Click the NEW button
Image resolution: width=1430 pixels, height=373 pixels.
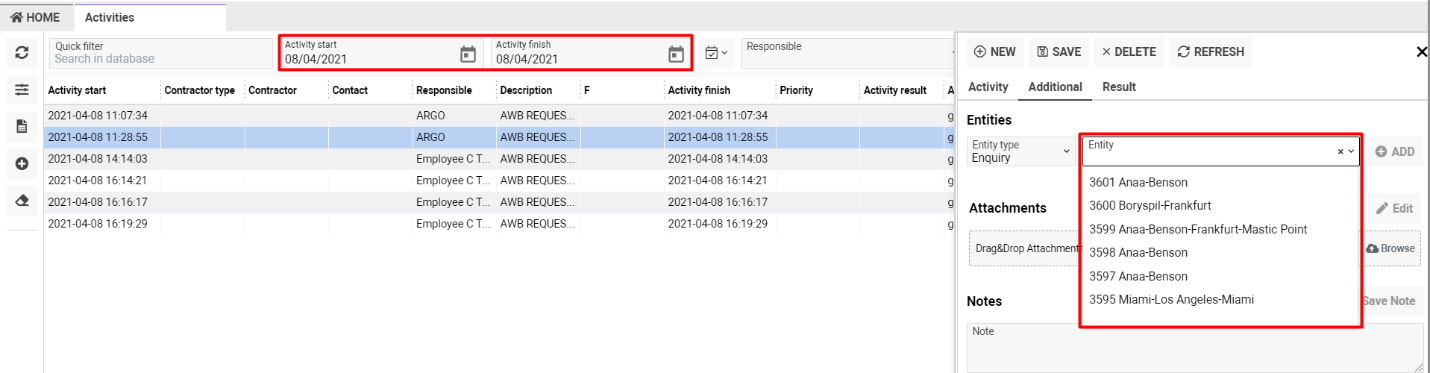tap(994, 52)
